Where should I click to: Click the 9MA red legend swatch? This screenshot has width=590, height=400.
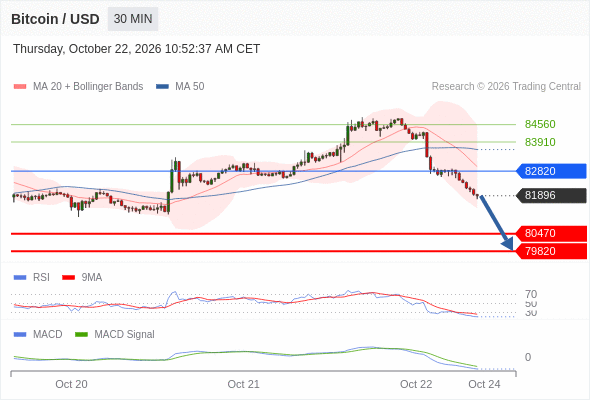[68, 278]
